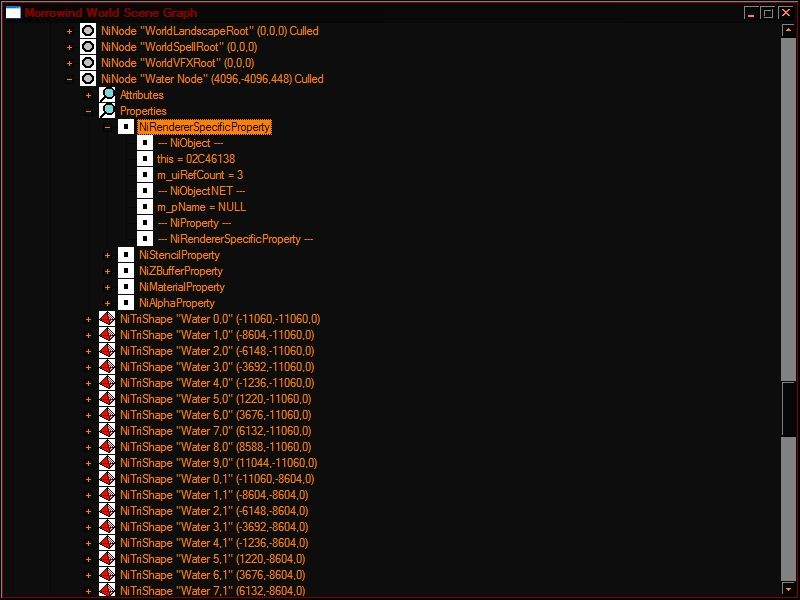Select the highlighted NiRendererSpecificProperty row
The height and width of the screenshot is (600, 800).
pyautogui.click(x=205, y=127)
